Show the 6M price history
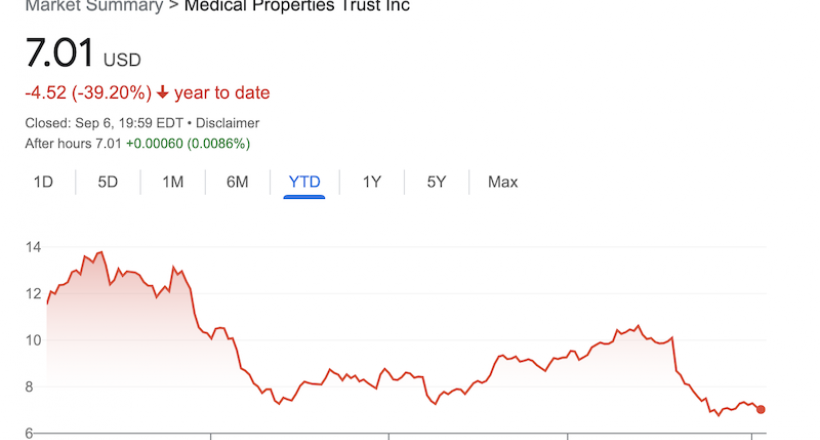Image resolution: width=820 pixels, height=440 pixels. tap(237, 182)
